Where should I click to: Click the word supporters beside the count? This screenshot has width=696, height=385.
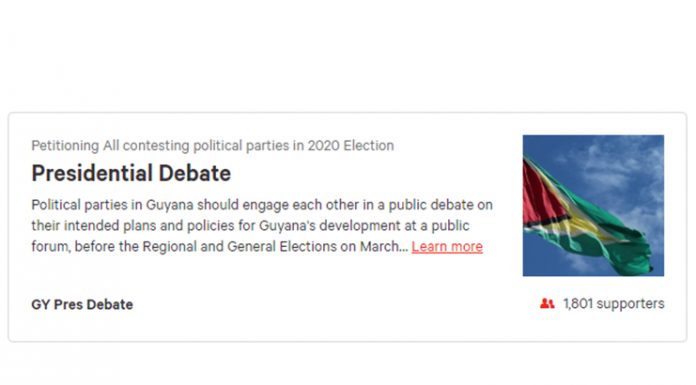pos(630,304)
